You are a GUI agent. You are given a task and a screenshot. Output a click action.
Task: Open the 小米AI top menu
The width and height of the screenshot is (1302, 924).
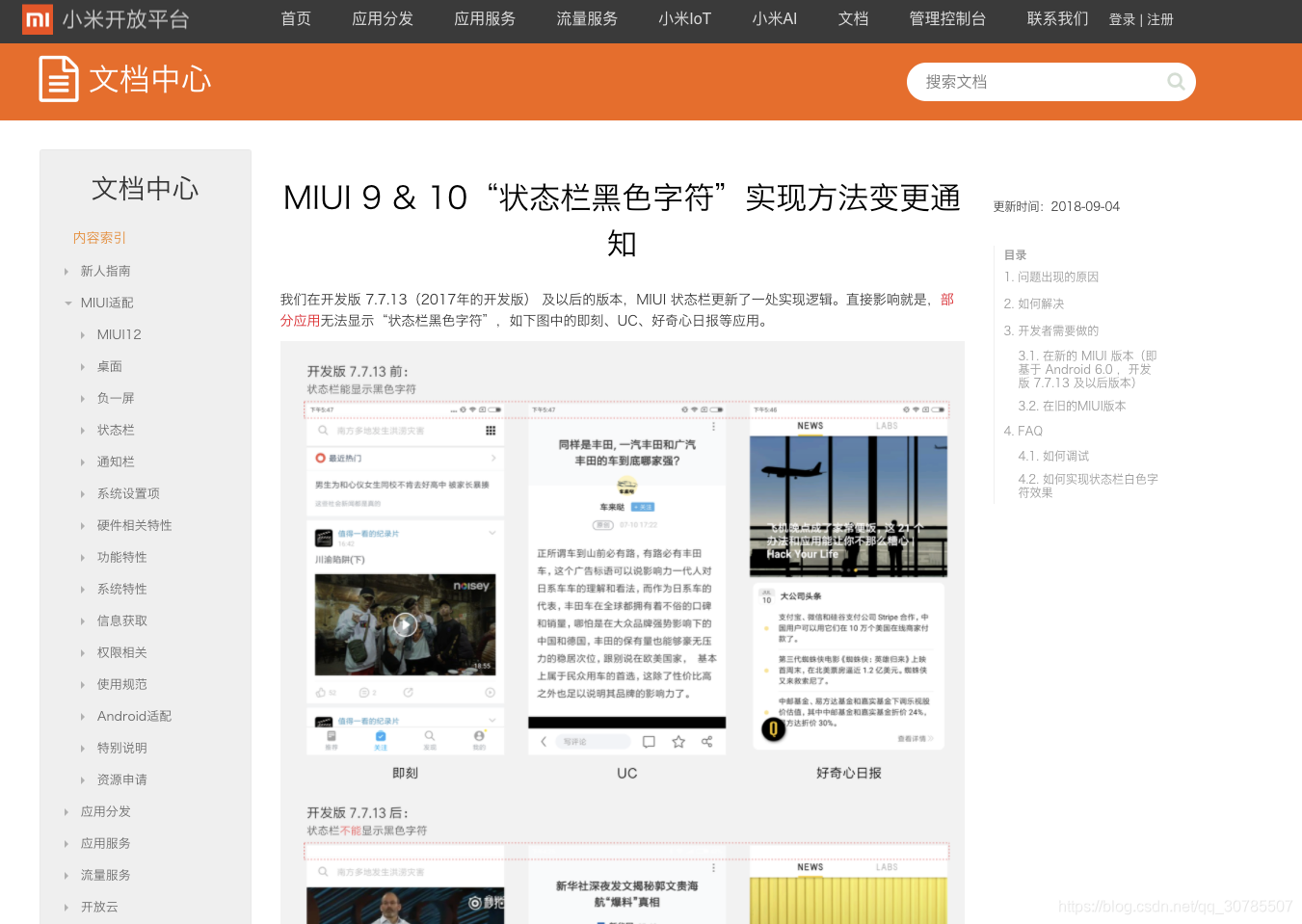[775, 19]
